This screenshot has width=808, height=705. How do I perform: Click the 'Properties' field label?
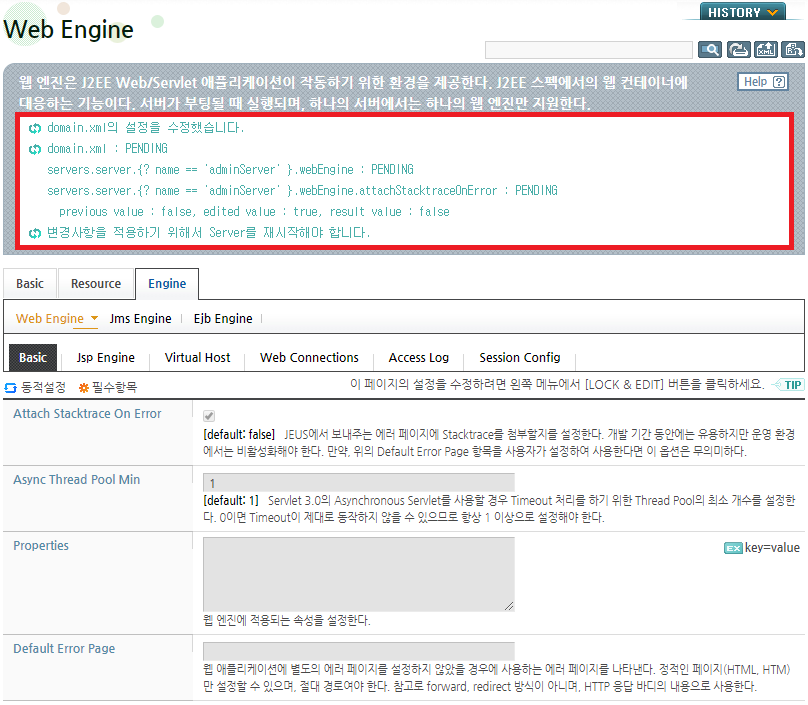tap(41, 545)
